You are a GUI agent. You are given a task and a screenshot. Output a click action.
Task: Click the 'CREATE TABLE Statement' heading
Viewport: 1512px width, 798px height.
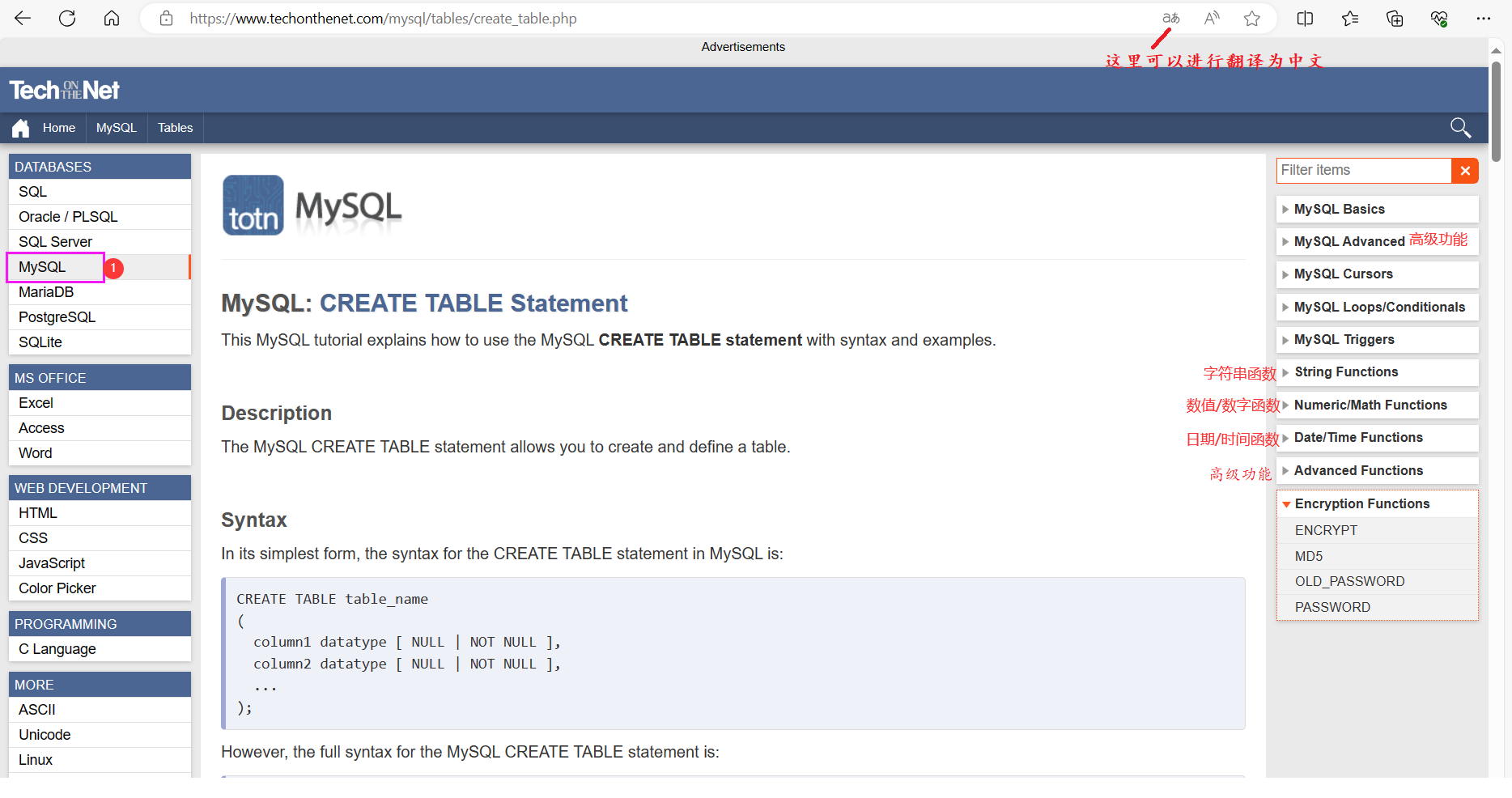[473, 303]
